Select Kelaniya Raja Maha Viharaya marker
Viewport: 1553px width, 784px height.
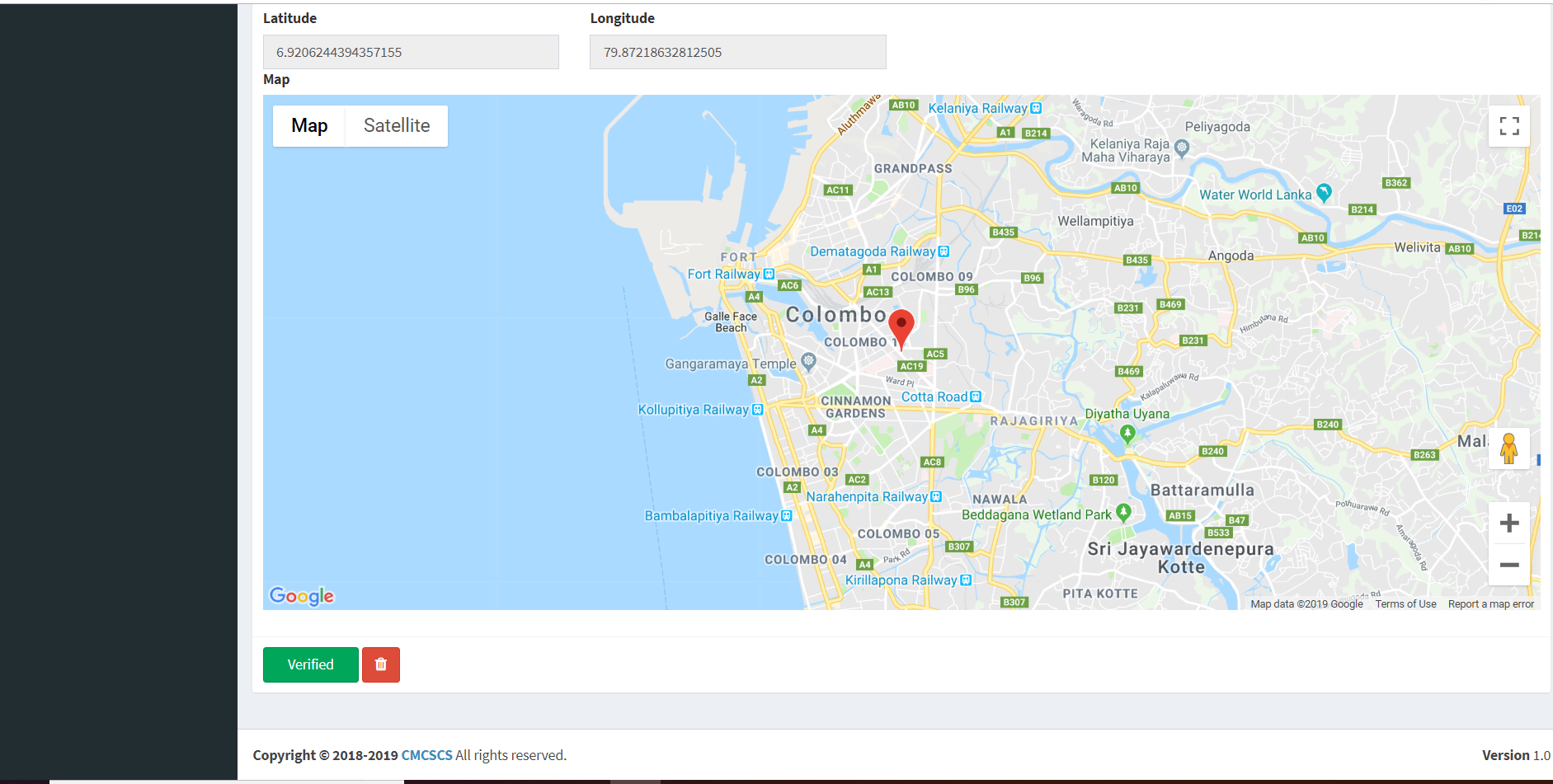click(x=1181, y=148)
